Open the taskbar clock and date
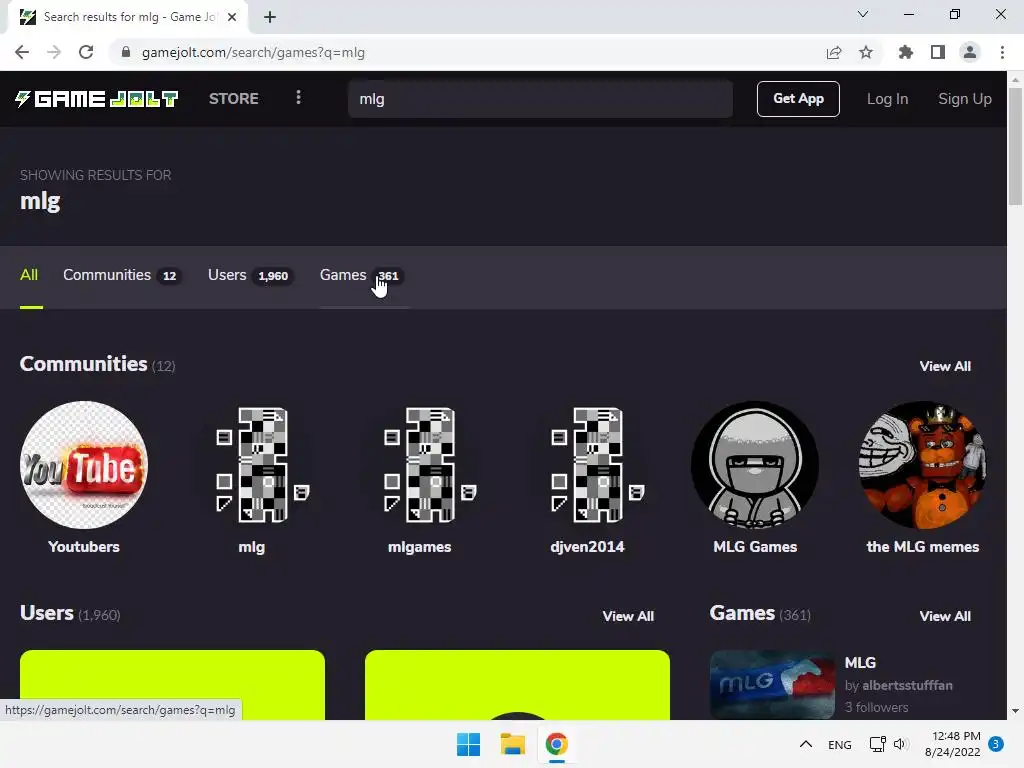This screenshot has width=1024, height=768. point(953,744)
